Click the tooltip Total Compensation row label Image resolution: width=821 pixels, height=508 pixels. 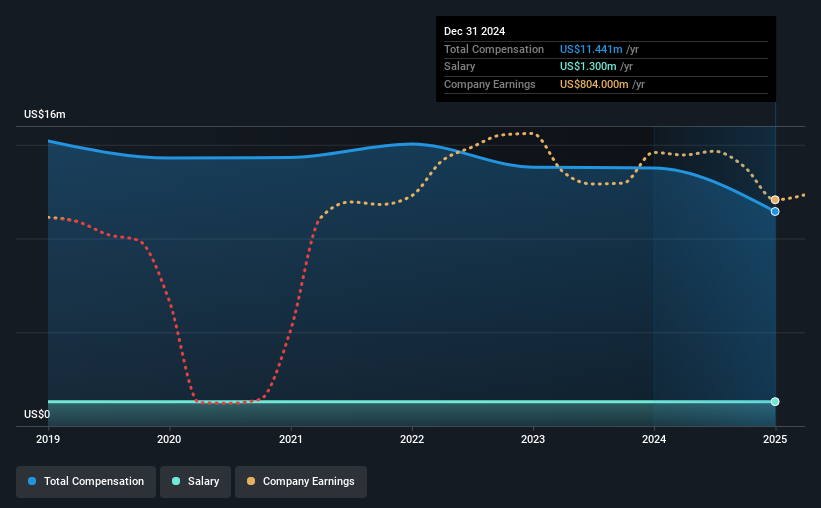[494, 49]
